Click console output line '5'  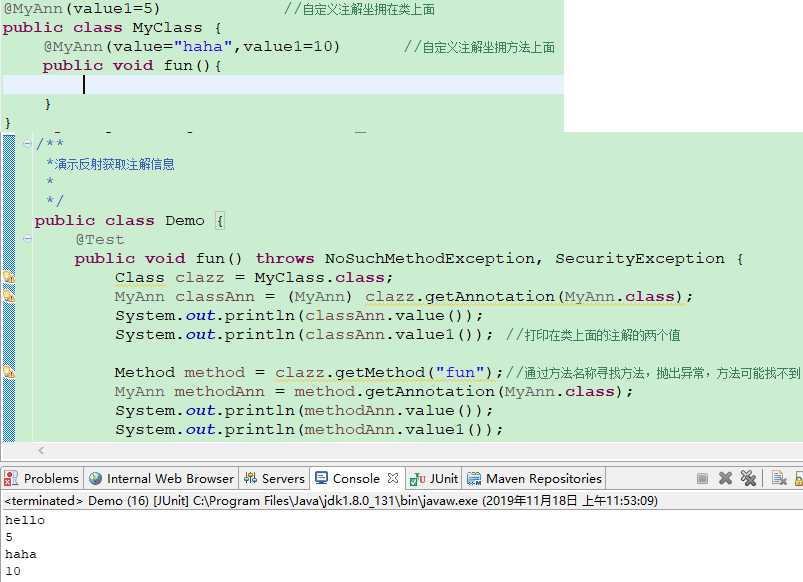(9, 537)
